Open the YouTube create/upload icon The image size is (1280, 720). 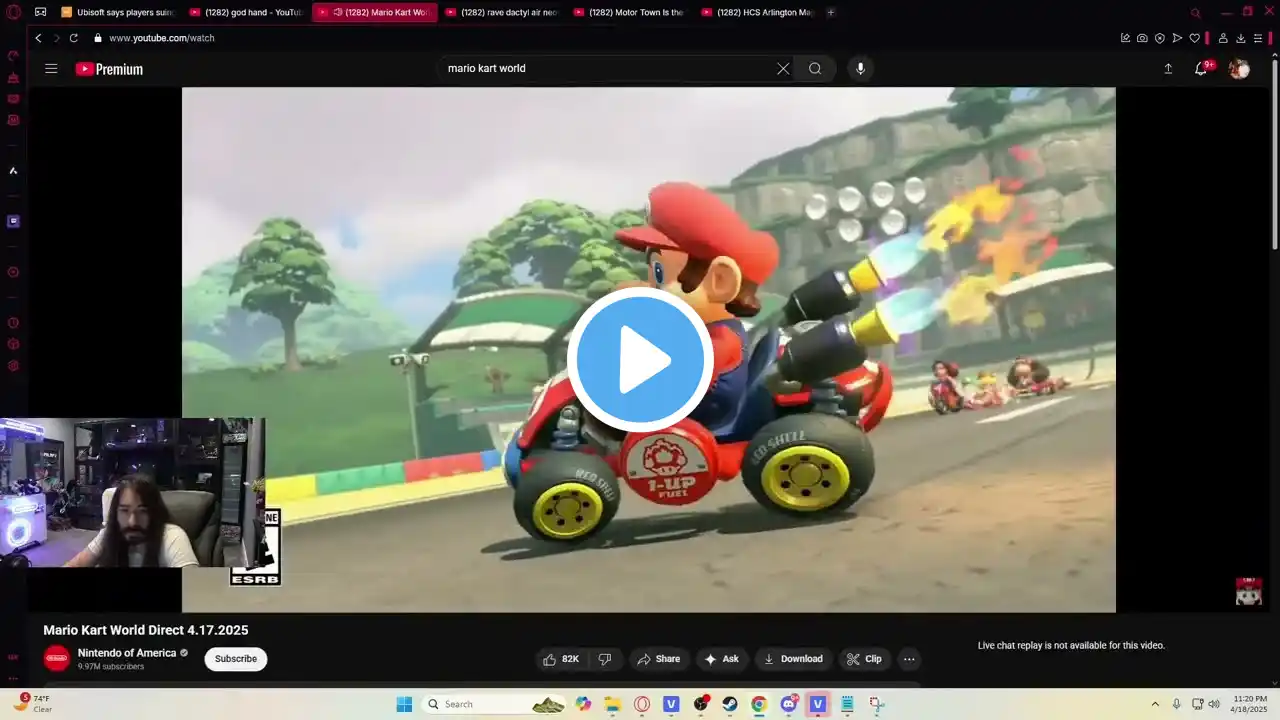(1168, 69)
